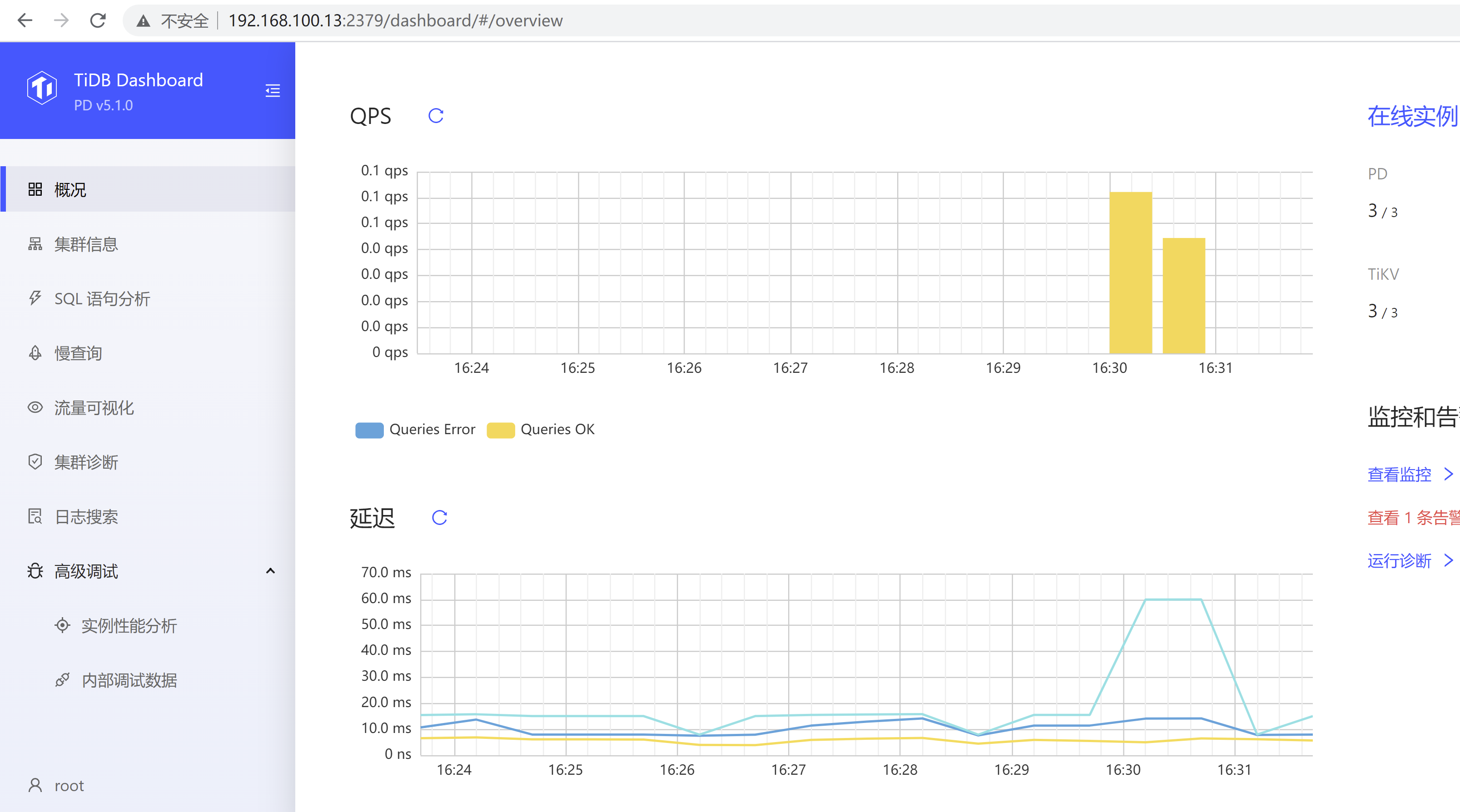The height and width of the screenshot is (812, 1460).
Task: Click the PD 3 / 3 instance count
Action: [x=1382, y=211]
